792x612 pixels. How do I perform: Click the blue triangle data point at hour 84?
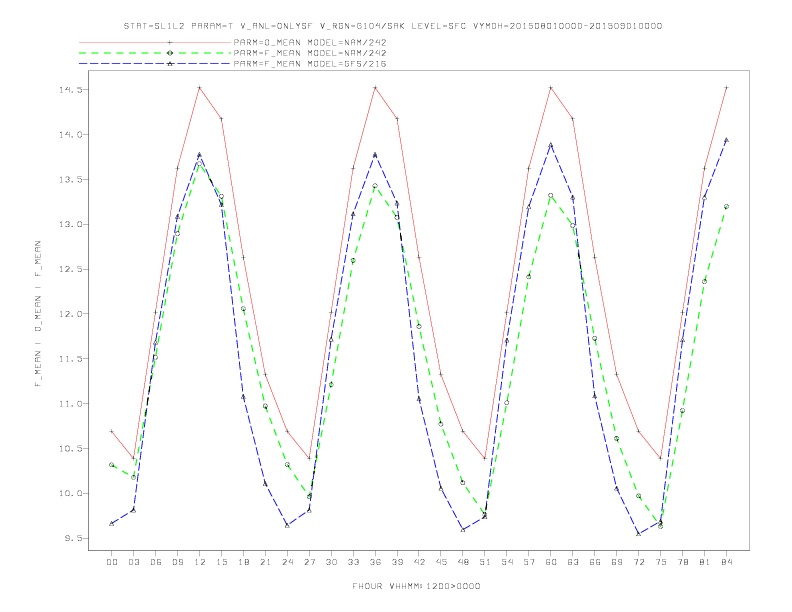pyautogui.click(x=727, y=140)
